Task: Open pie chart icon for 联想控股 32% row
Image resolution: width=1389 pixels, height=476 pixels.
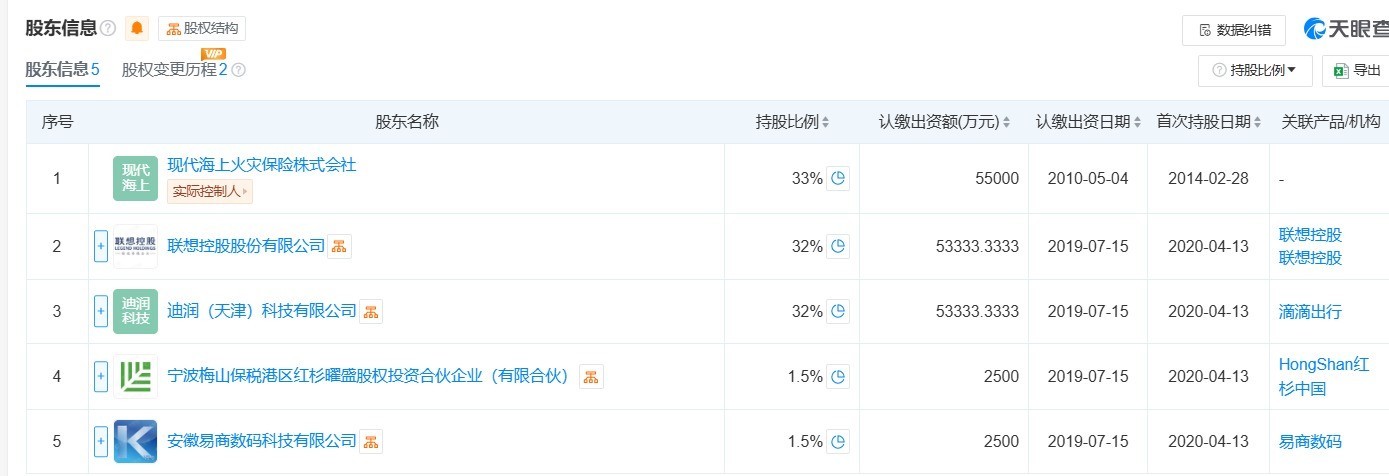Action: [838, 246]
